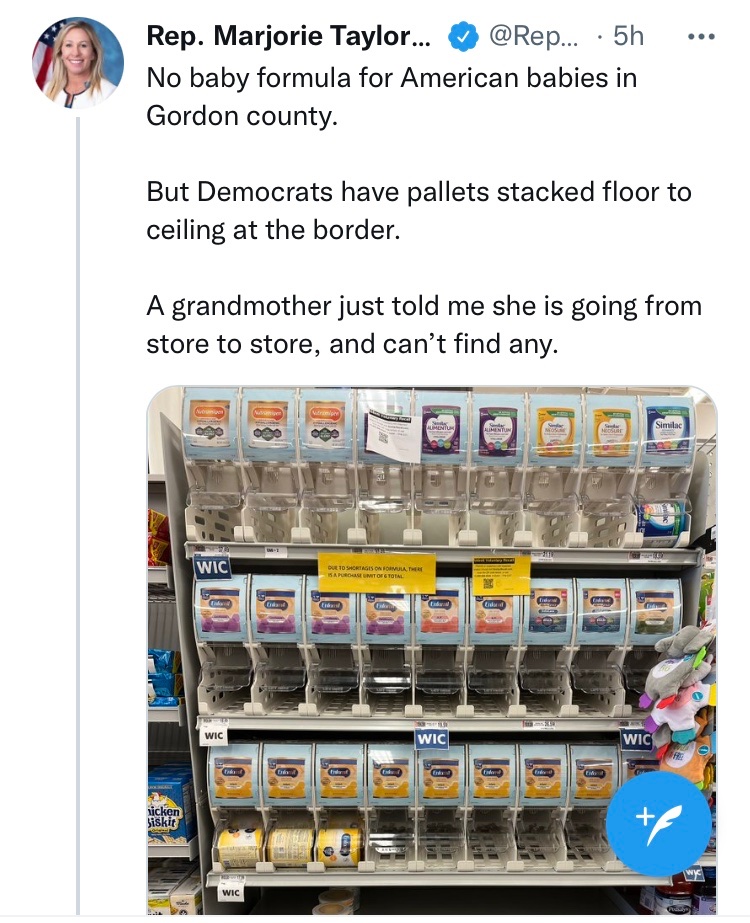The image size is (750, 923).
Task: Click the thread line below the avatar
Action: click(x=78, y=500)
